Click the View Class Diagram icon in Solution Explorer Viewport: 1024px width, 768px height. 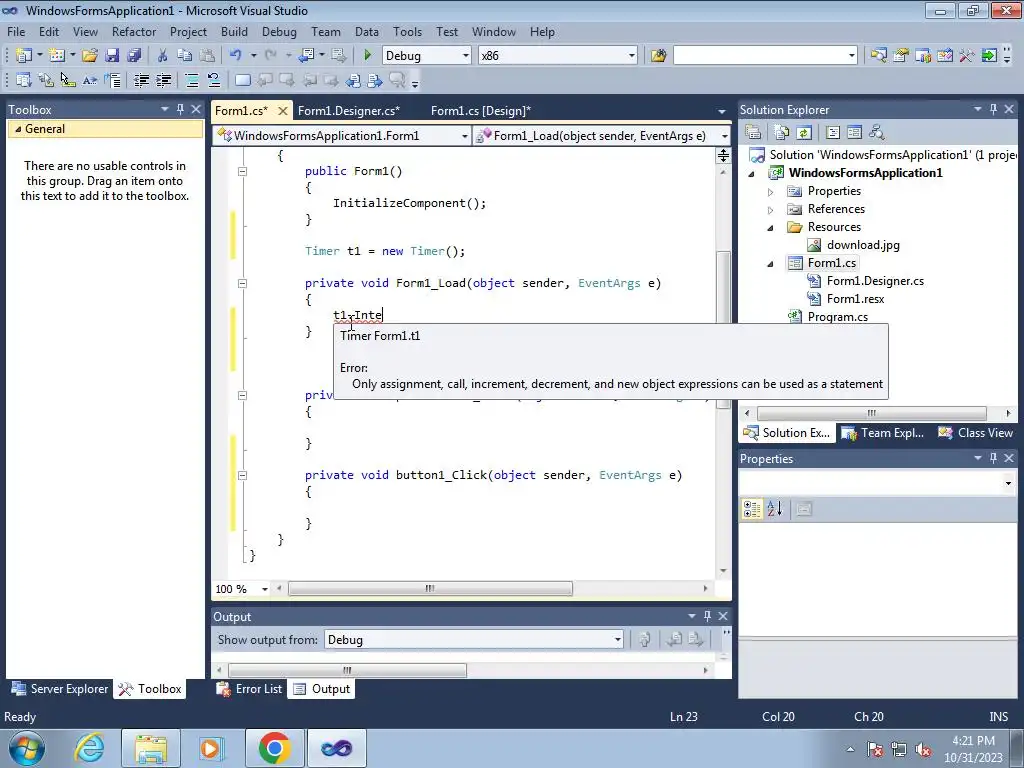876,133
